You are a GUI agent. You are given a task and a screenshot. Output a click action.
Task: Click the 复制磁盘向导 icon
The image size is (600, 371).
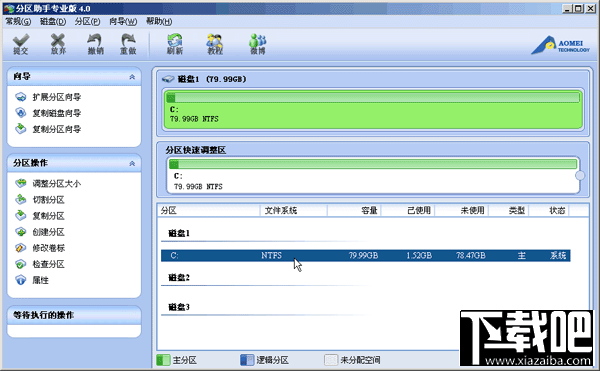(x=21, y=113)
